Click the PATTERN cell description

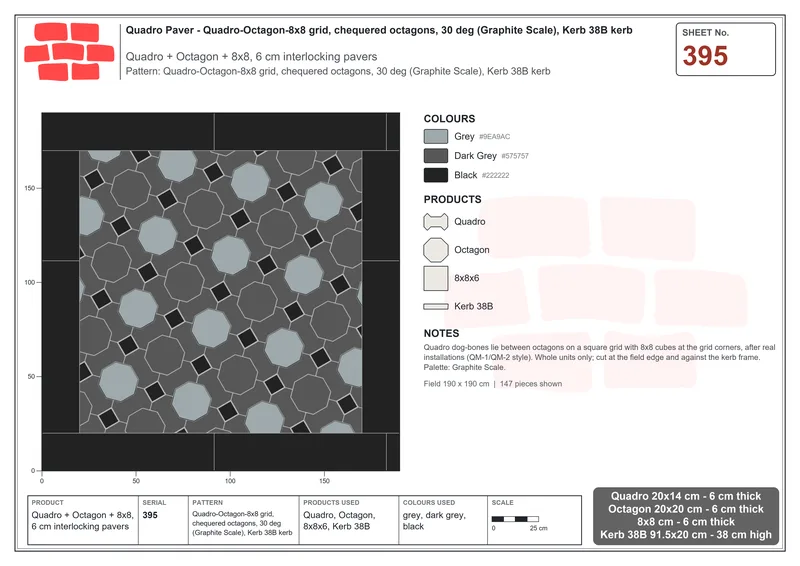click(242, 523)
